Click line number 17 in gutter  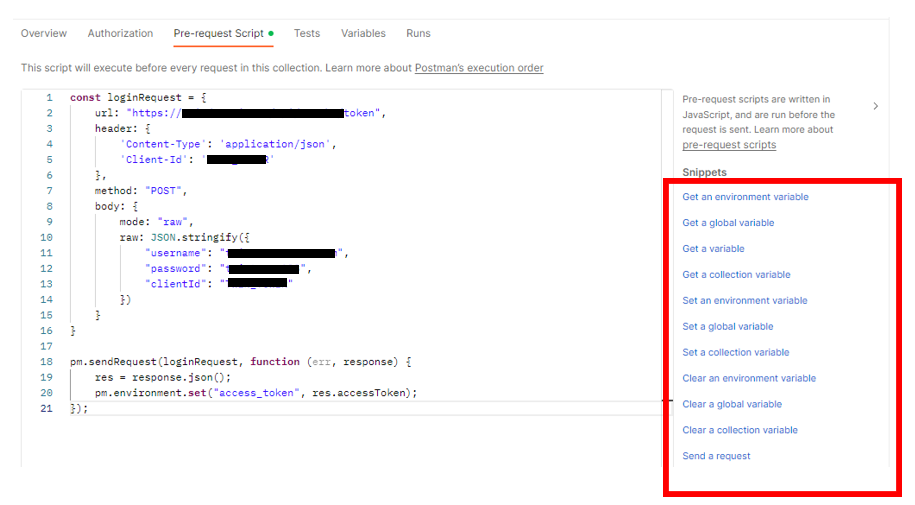pos(46,346)
